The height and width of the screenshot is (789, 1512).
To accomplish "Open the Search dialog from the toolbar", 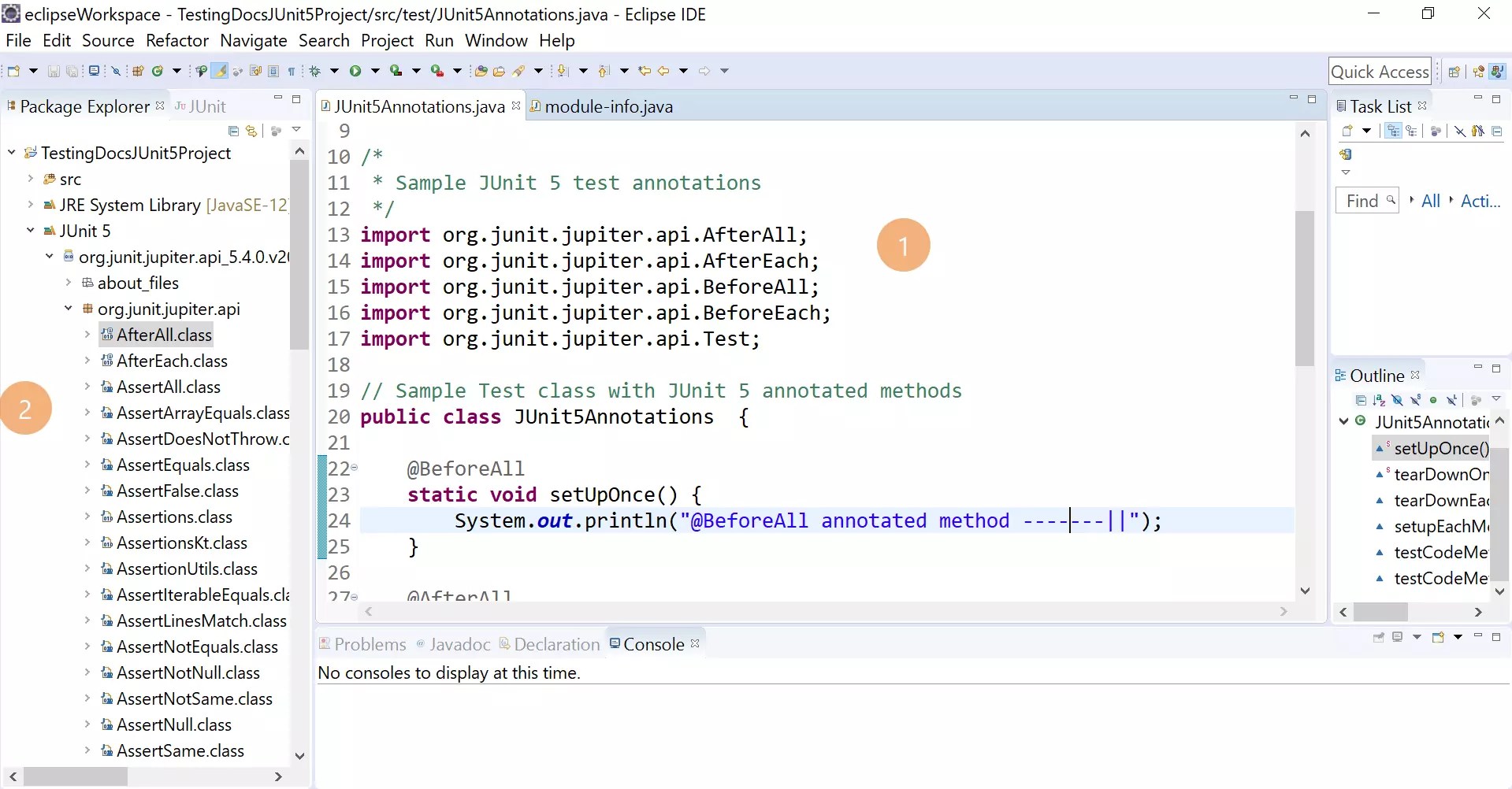I will pyautogui.click(x=522, y=70).
